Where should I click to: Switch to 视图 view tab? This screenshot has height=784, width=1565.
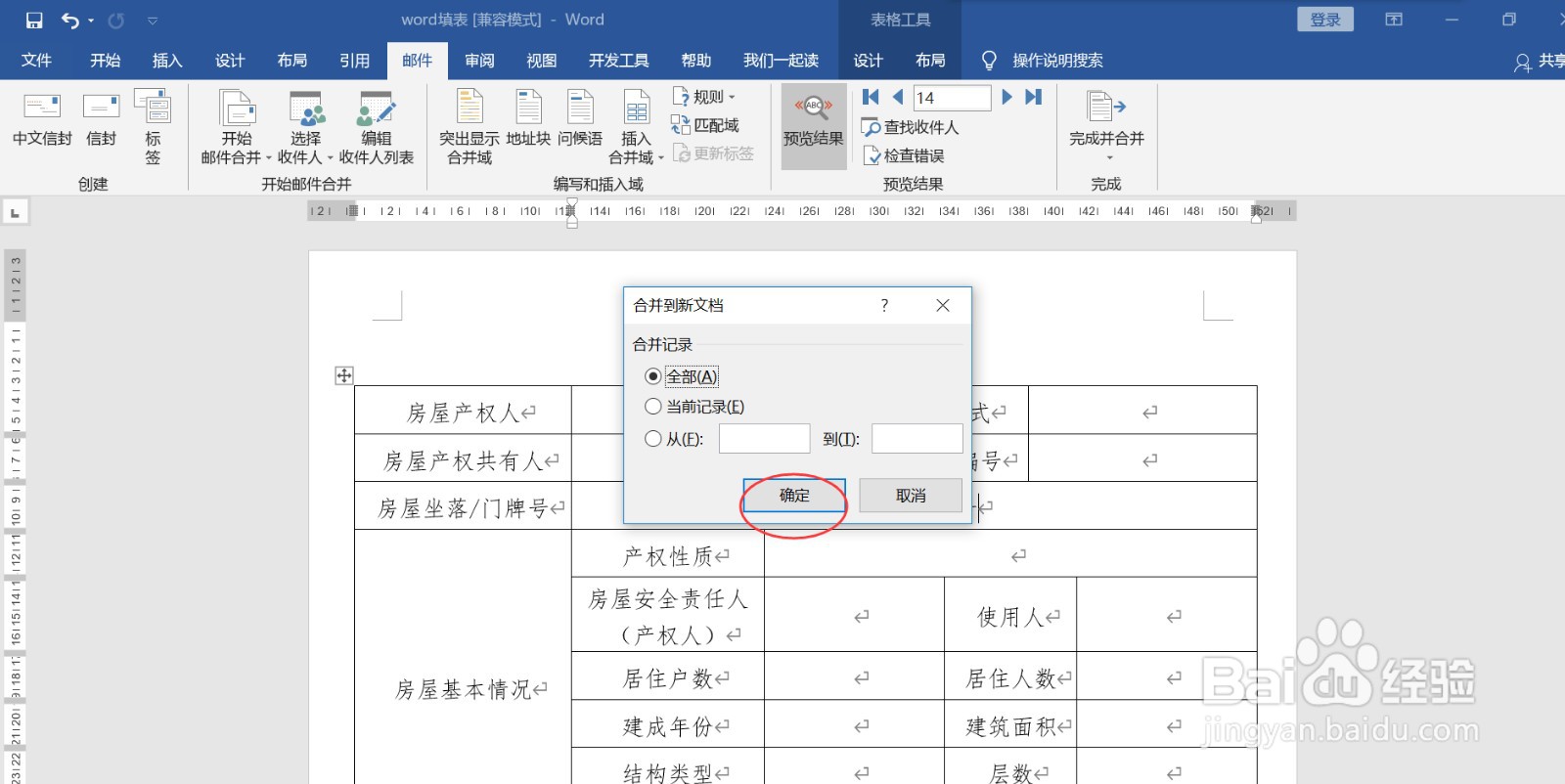pos(541,61)
